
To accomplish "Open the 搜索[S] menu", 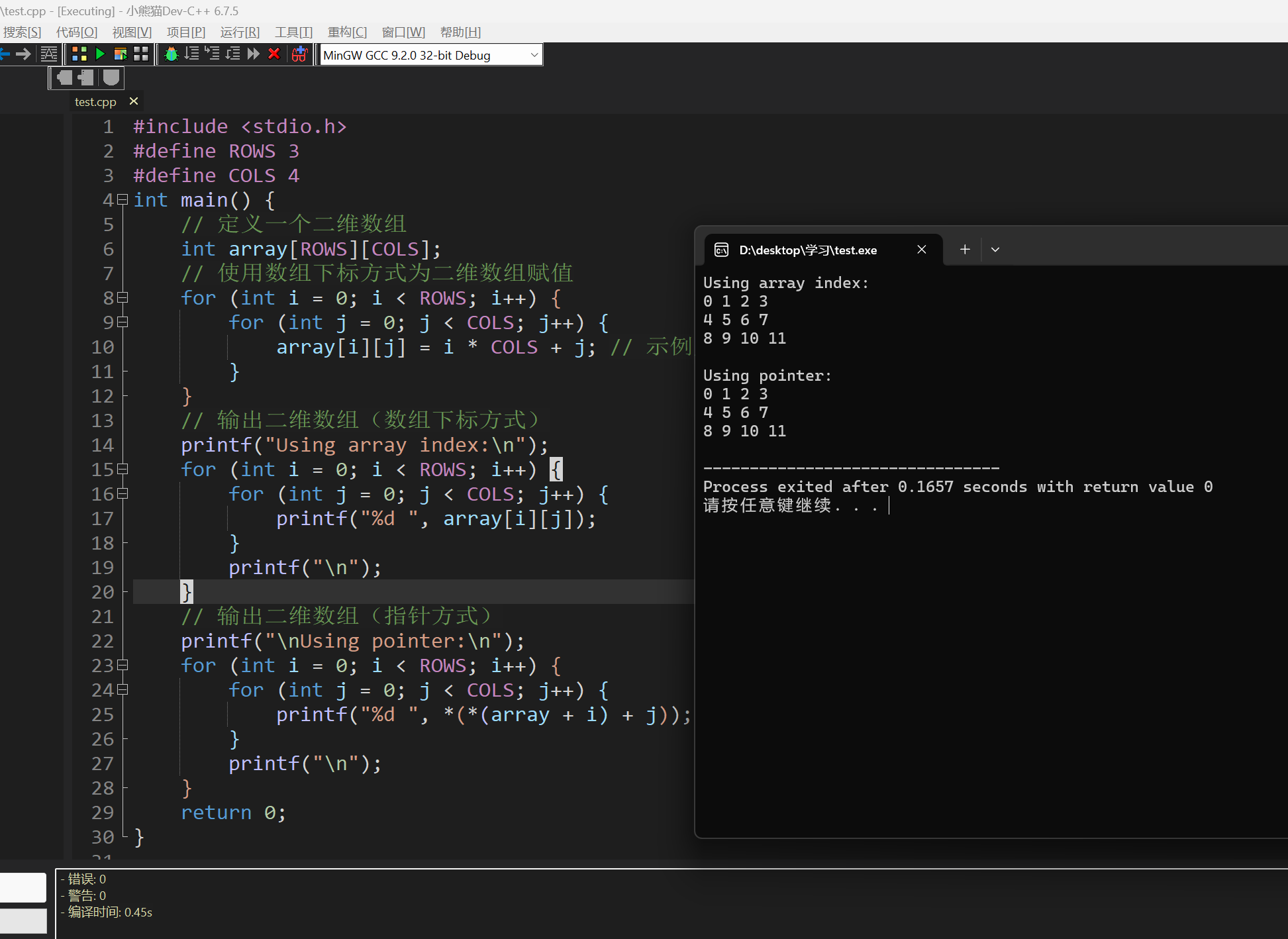I will pos(22,32).
